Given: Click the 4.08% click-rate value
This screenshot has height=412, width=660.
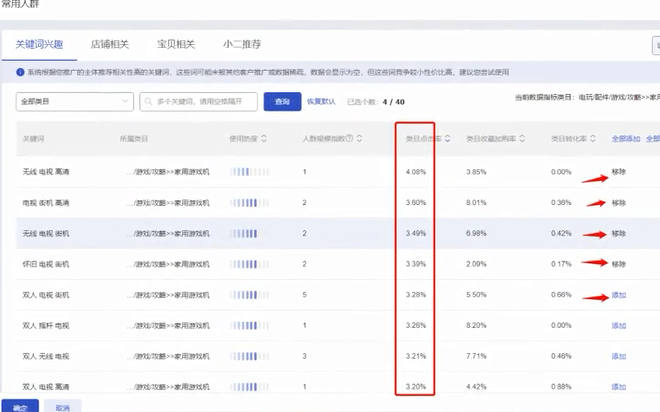Looking at the screenshot, I should point(416,172).
